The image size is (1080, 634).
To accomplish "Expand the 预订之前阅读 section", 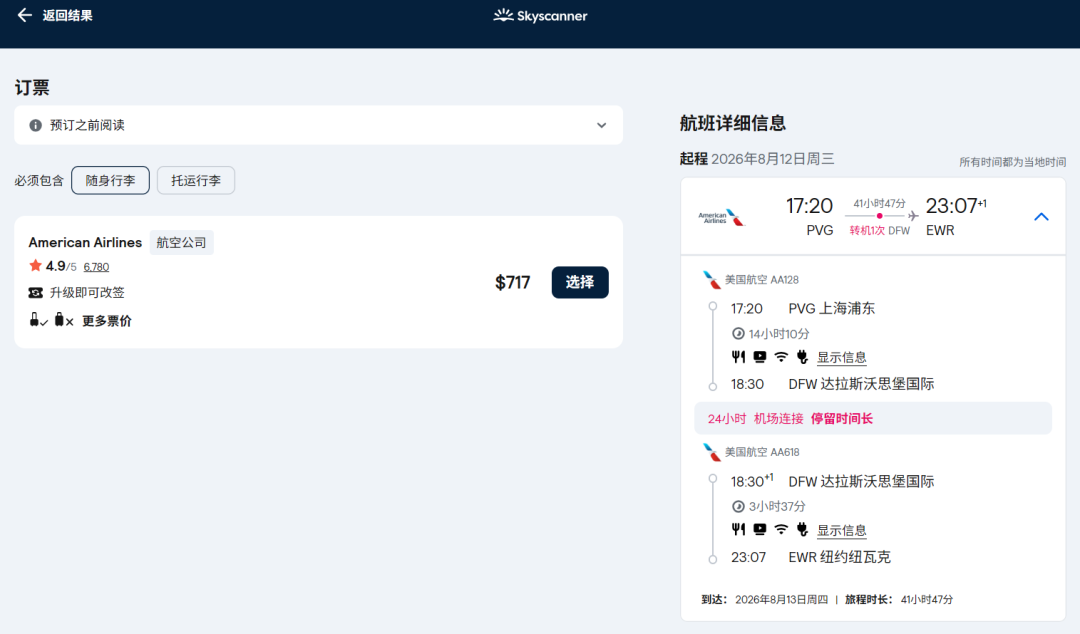I will 601,125.
